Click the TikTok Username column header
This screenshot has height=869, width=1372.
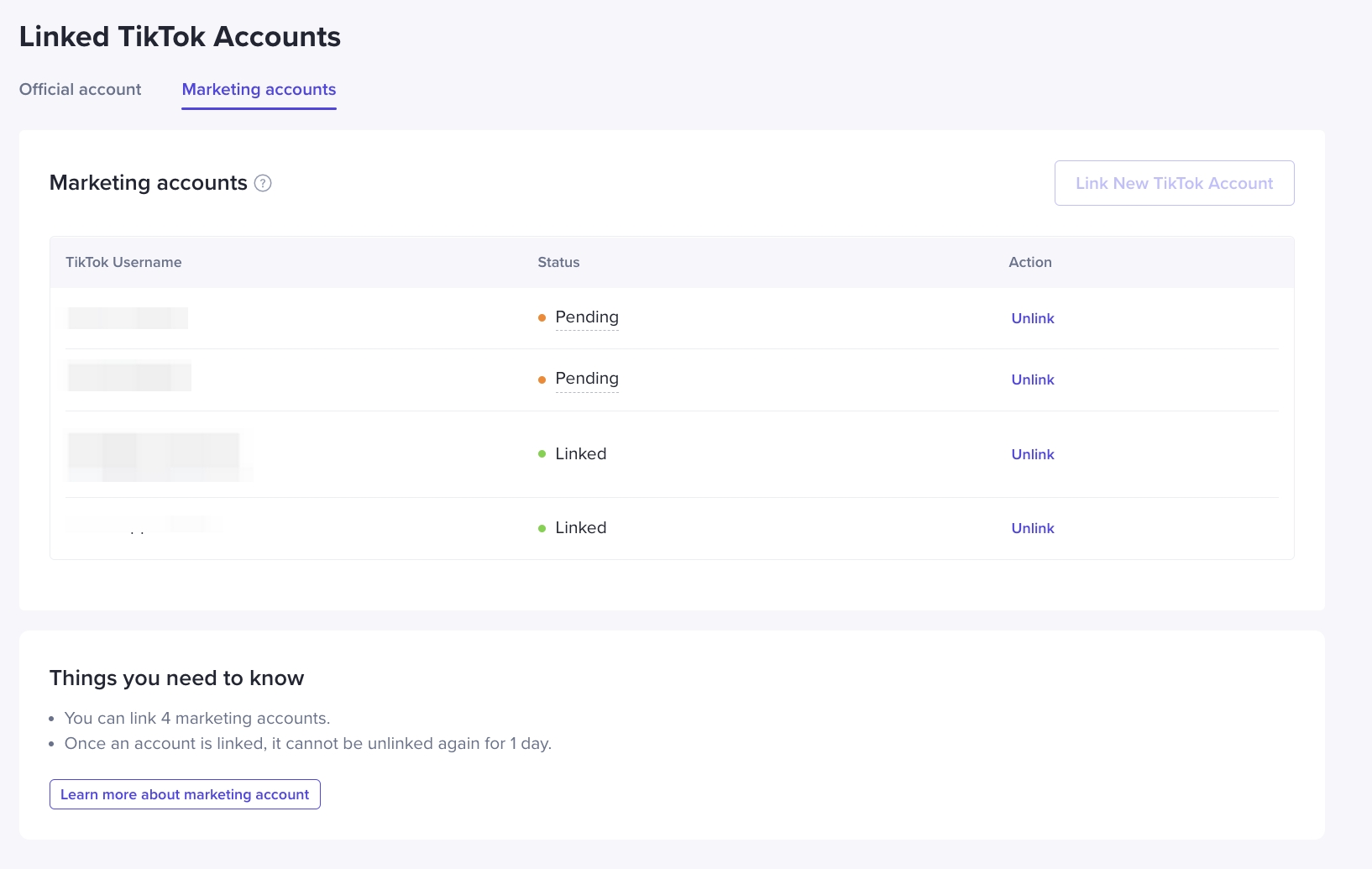123,262
